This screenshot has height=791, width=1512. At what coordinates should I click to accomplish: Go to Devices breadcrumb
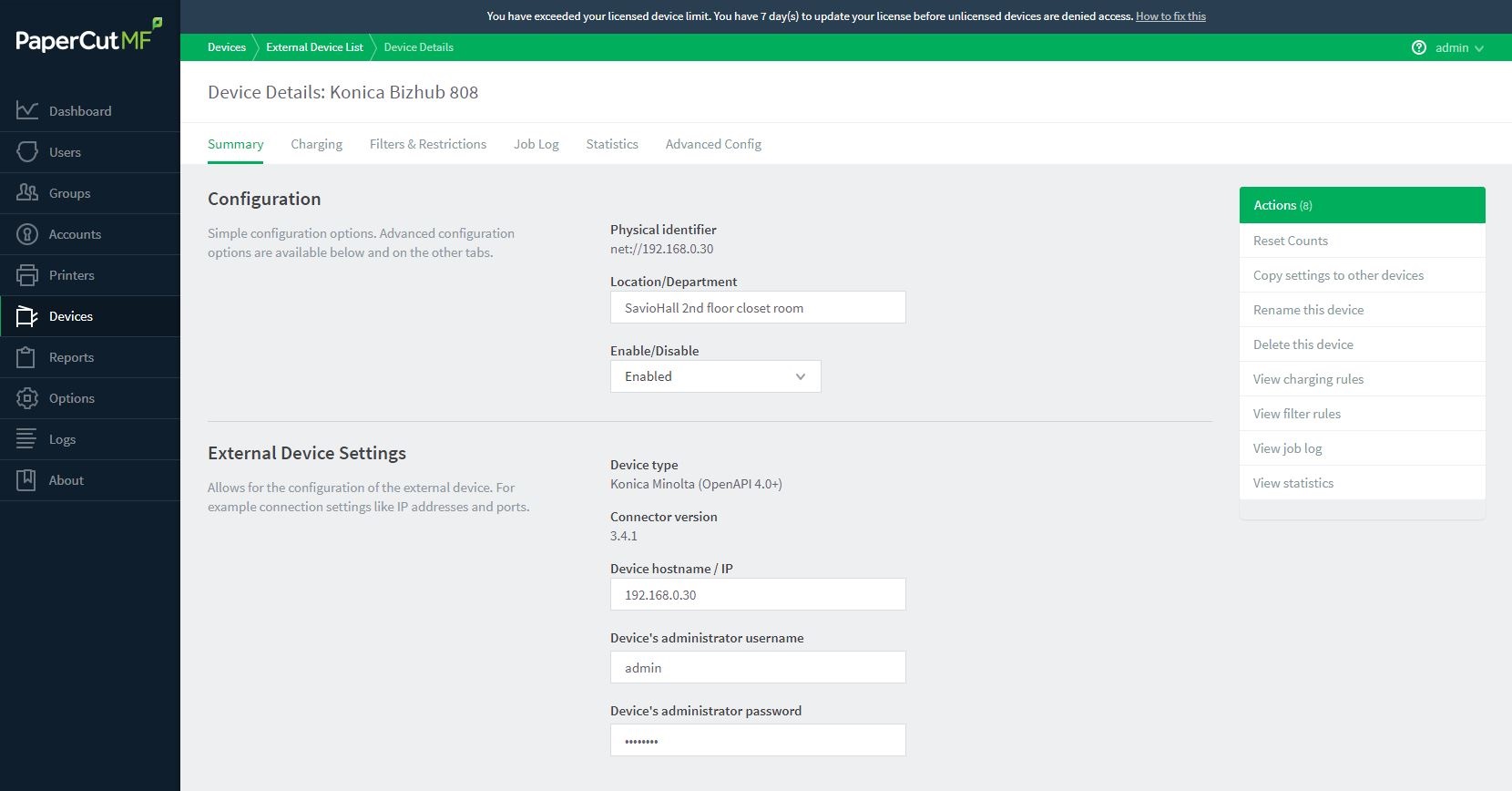pos(227,47)
